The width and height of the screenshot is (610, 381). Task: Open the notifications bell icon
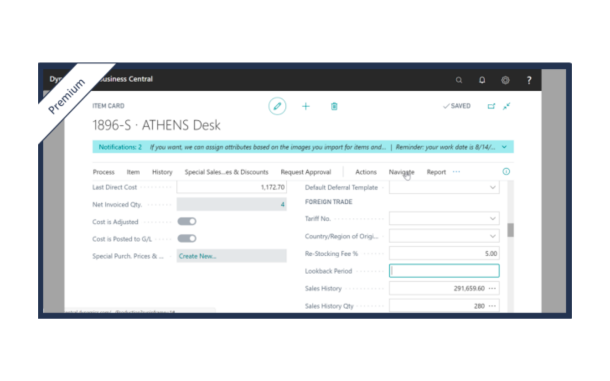[x=482, y=80]
